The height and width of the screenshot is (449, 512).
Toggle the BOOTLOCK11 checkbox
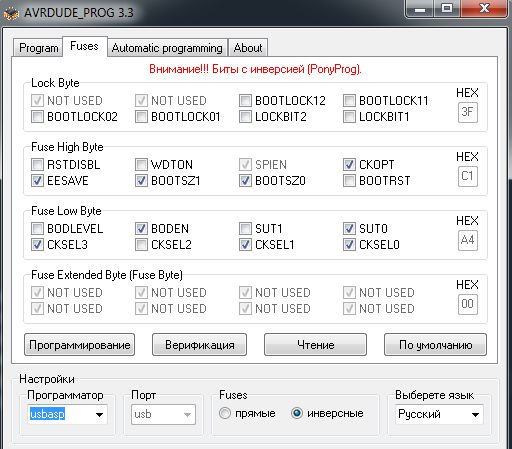(349, 100)
